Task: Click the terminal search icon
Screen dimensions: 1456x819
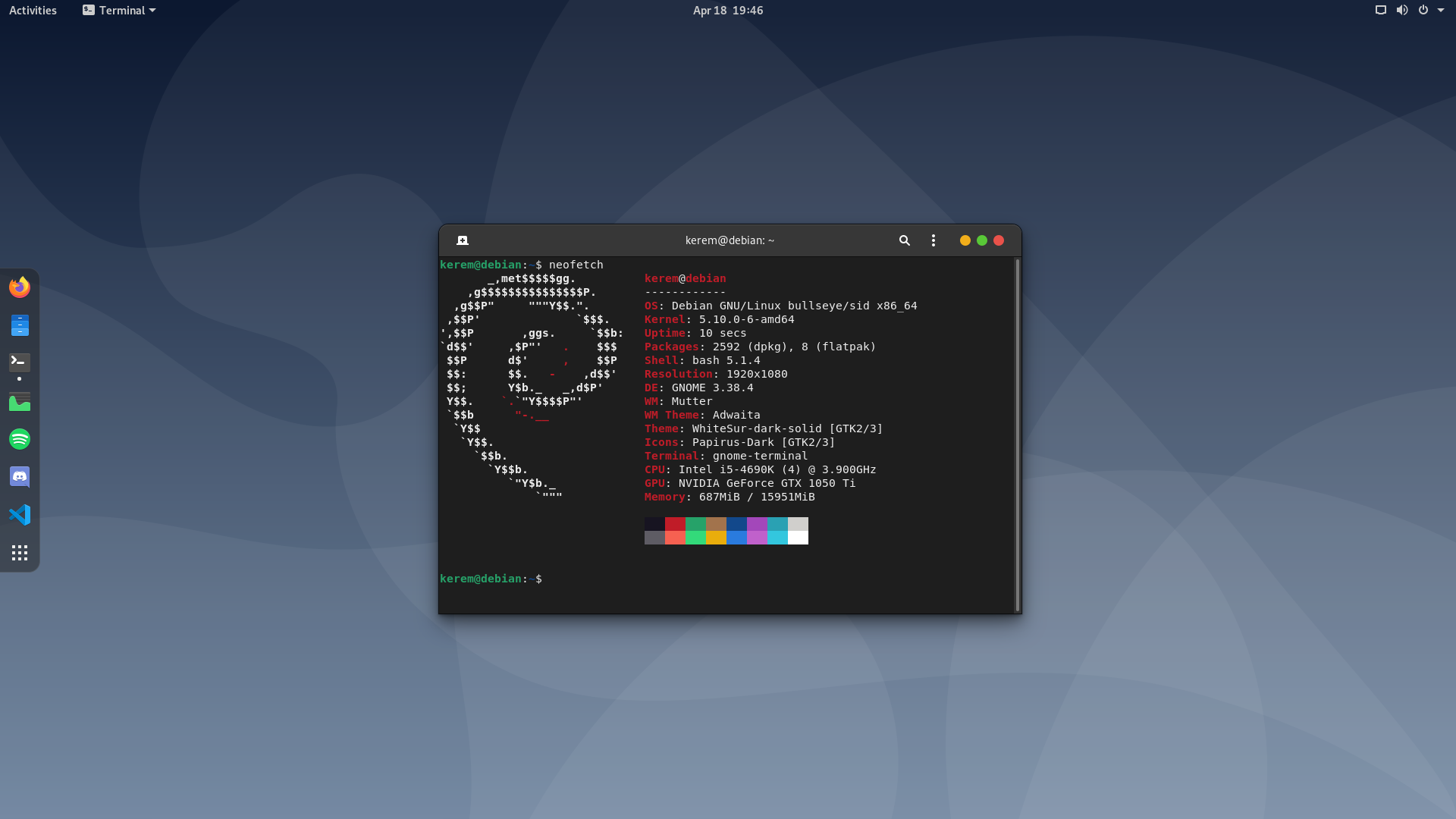Action: coord(904,240)
